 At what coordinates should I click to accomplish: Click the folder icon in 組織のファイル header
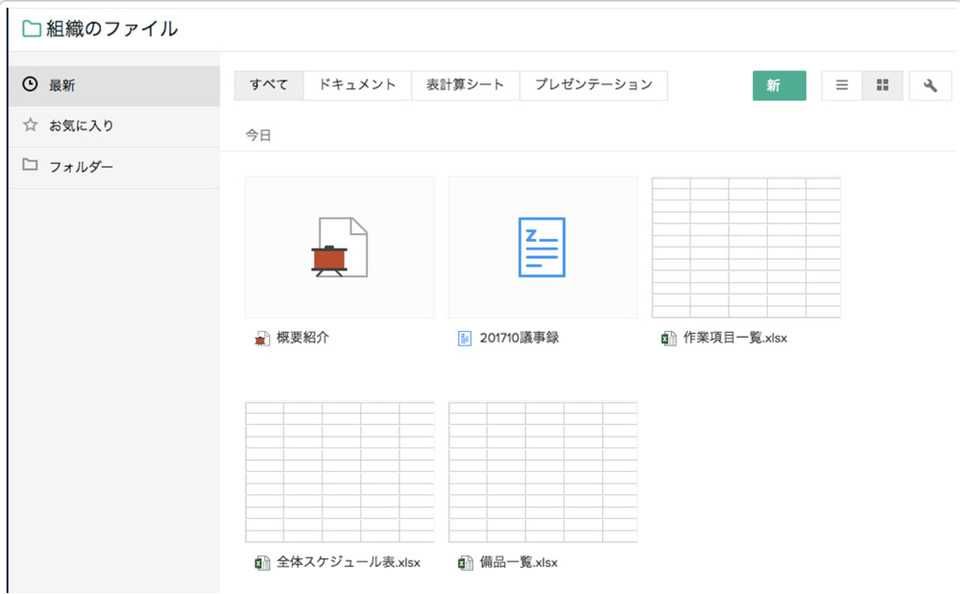click(x=27, y=29)
